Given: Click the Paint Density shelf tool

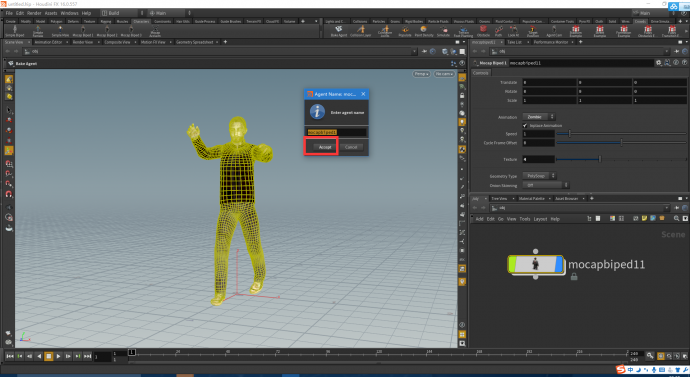Looking at the screenshot, I should tap(424, 31).
